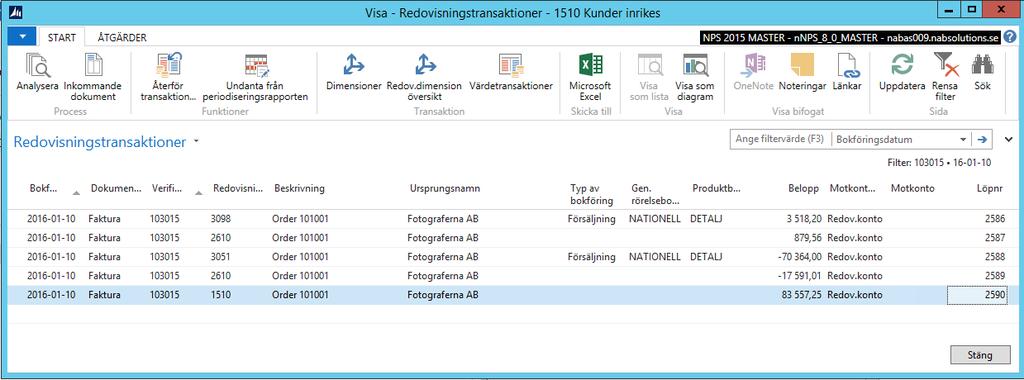Screen dimensions: 1024x380
Task: Apply filter with the arrow button
Action: point(982,140)
